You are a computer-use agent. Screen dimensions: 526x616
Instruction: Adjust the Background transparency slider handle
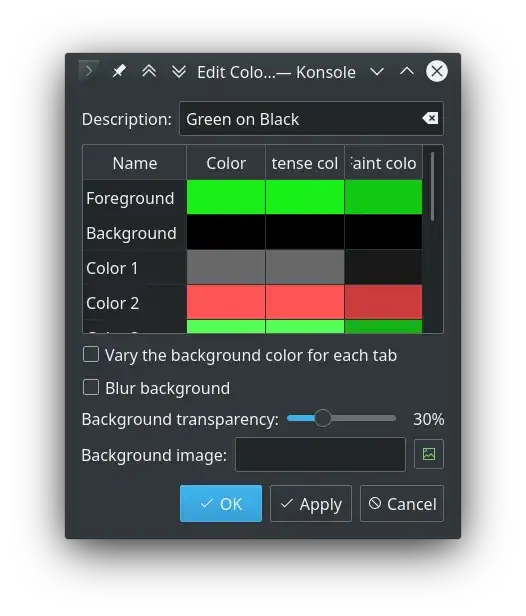click(x=323, y=418)
